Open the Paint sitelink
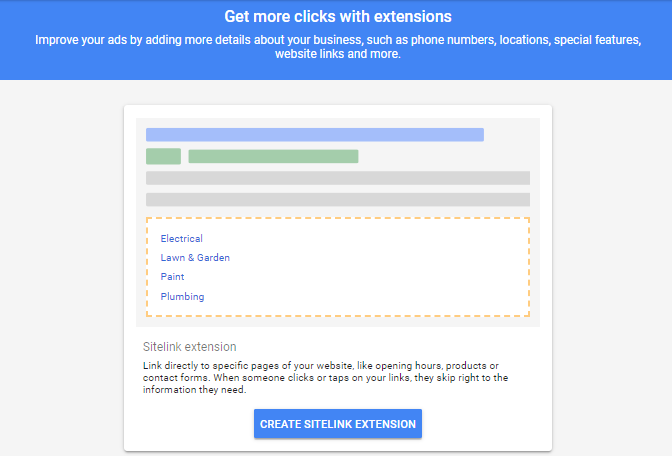 click(x=172, y=276)
